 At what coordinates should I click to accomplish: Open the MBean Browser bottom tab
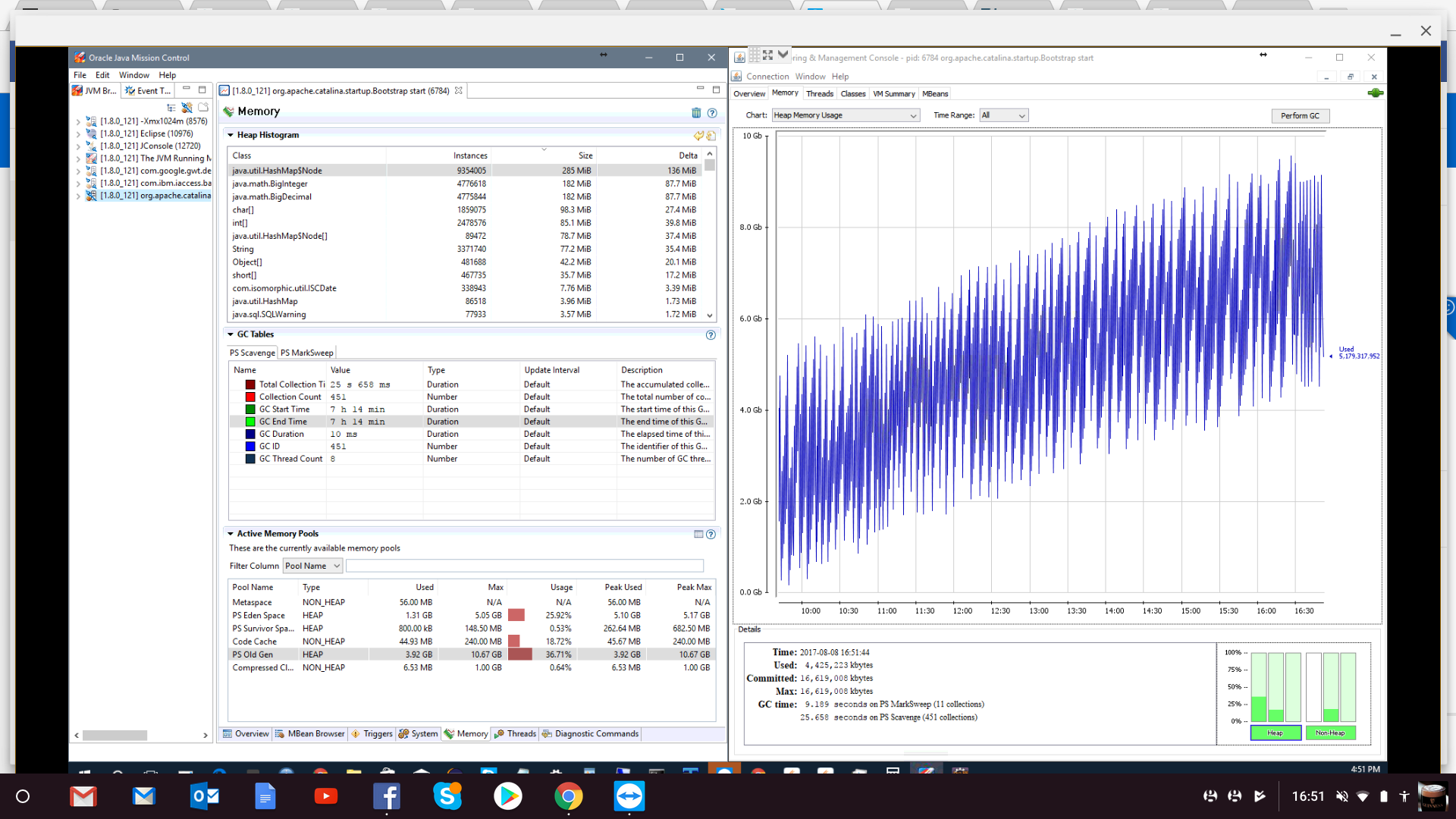point(309,734)
